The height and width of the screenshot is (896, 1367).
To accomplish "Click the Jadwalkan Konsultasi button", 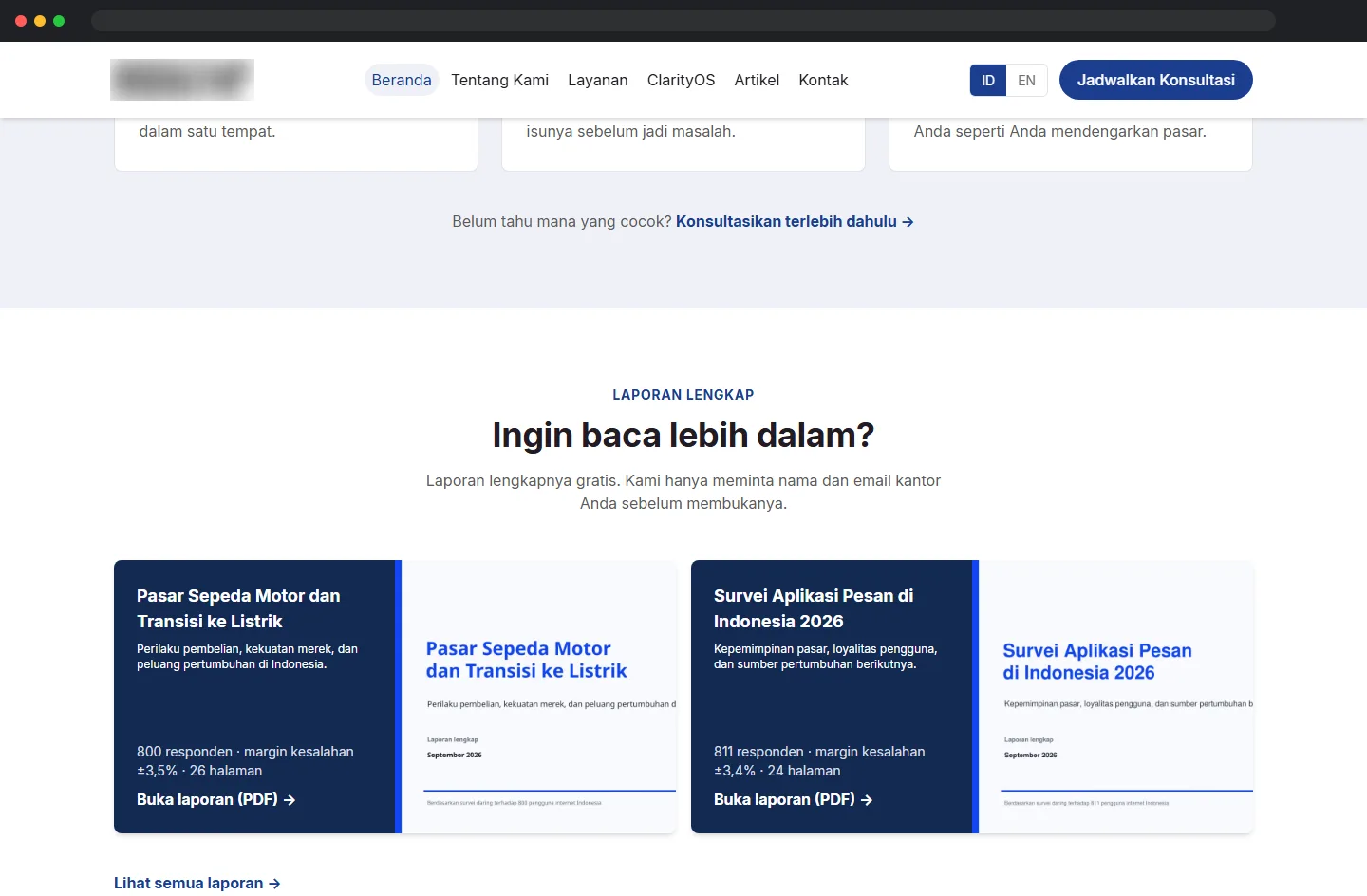I will 1156,80.
